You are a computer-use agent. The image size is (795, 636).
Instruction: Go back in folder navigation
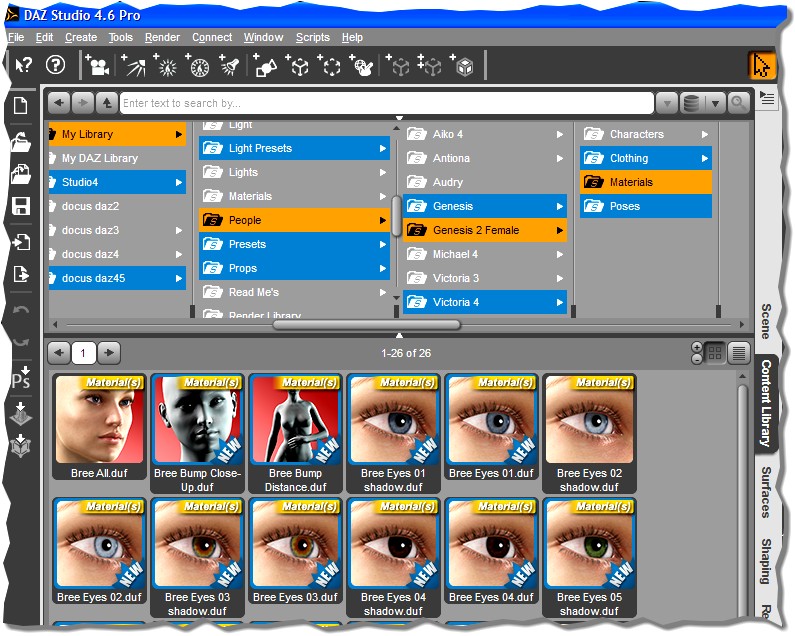tap(59, 103)
